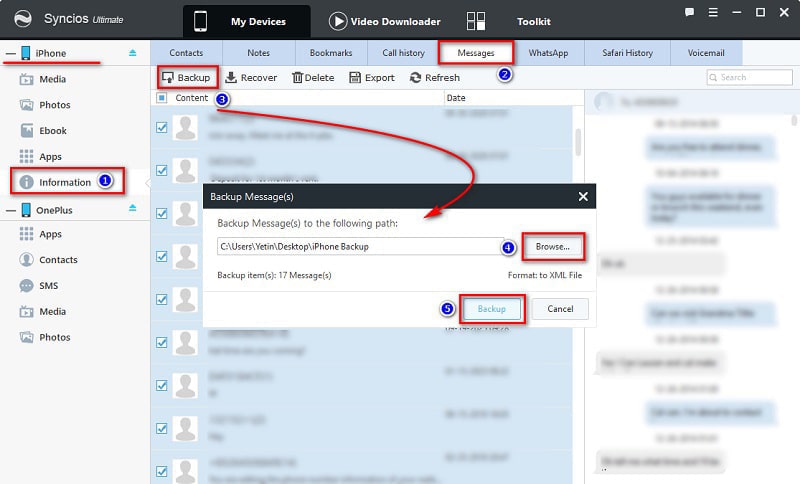The width and height of the screenshot is (800, 484).
Task: Uncheck the fifth message checkbox
Action: [x=162, y=299]
